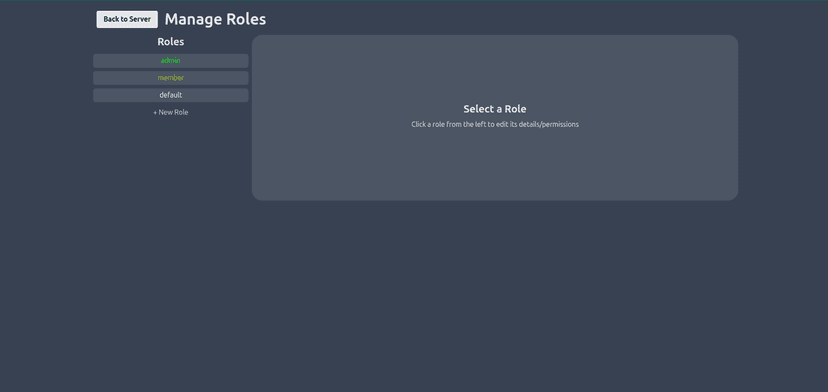Select the default role

pyautogui.click(x=171, y=95)
